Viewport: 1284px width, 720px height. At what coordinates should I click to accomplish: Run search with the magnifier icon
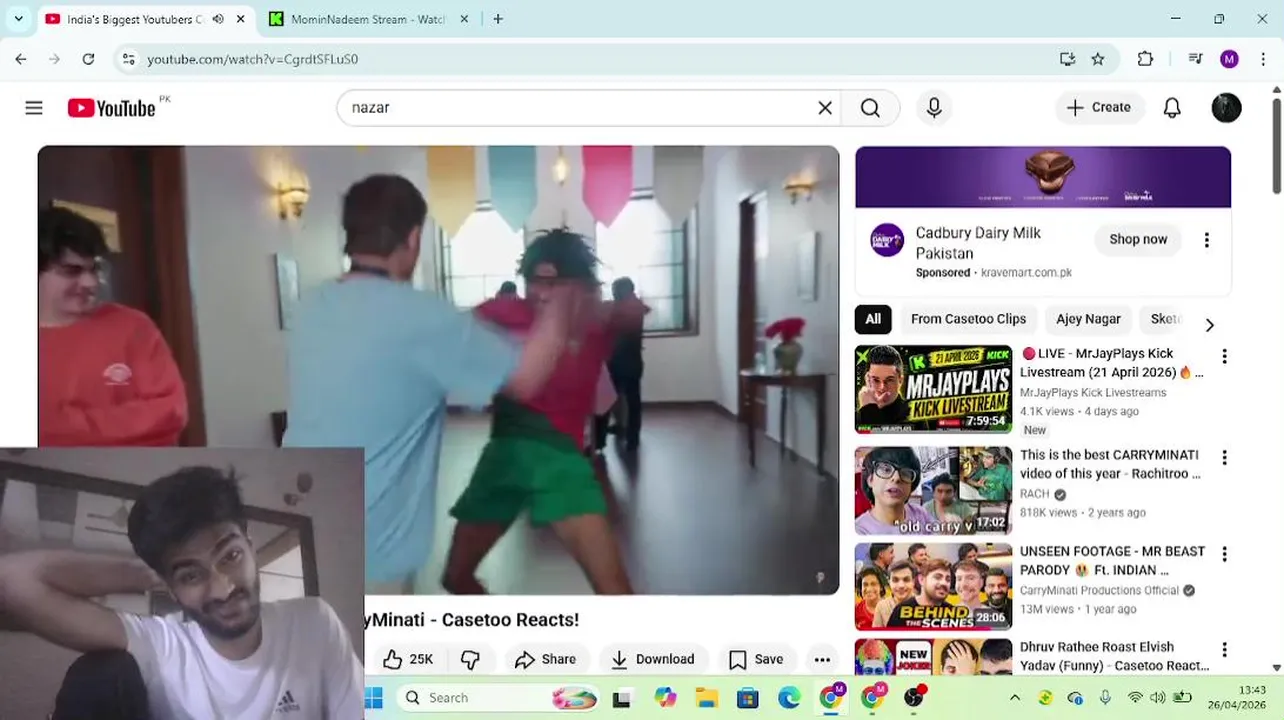click(870, 108)
